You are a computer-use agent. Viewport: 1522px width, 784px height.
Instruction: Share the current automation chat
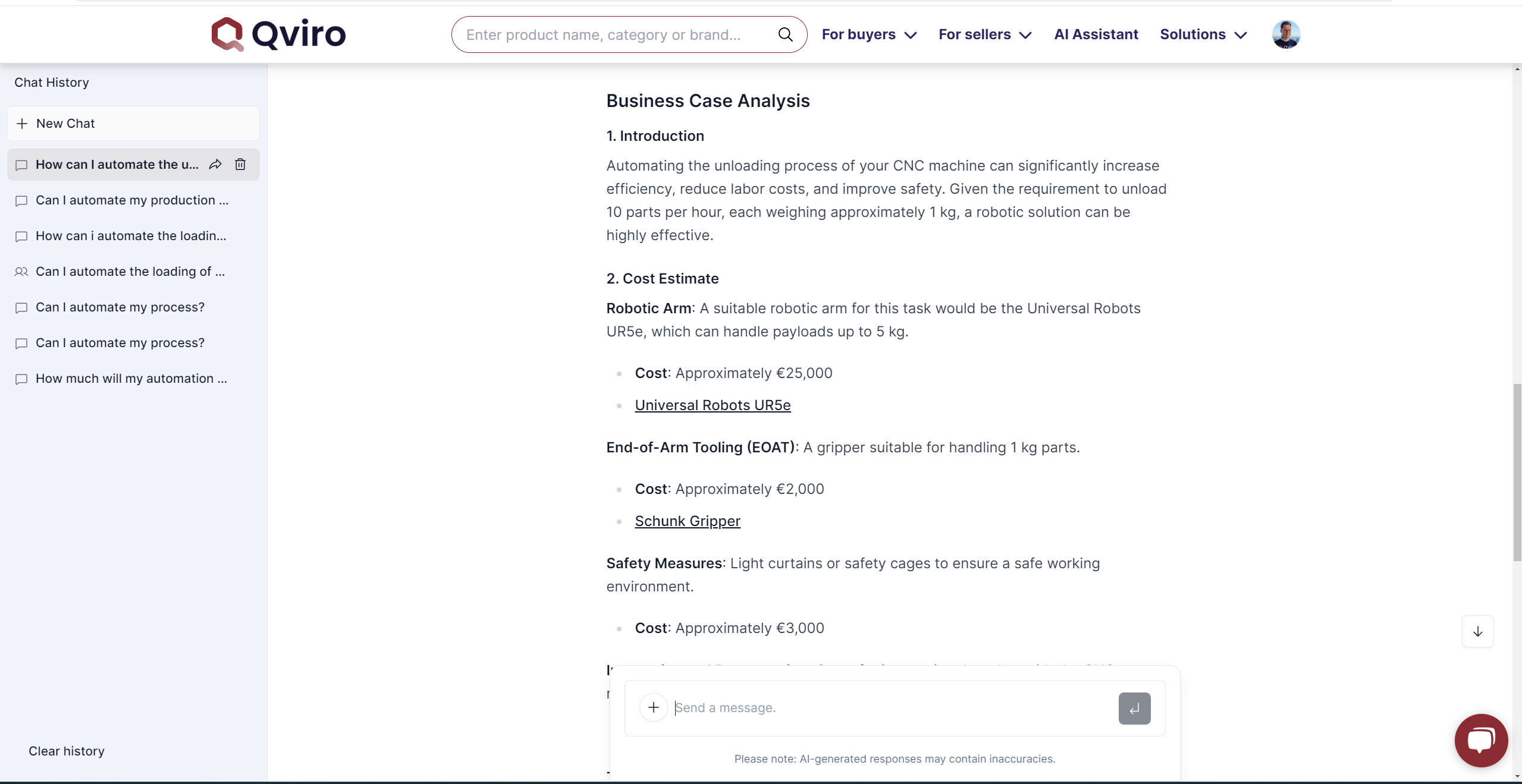215,165
